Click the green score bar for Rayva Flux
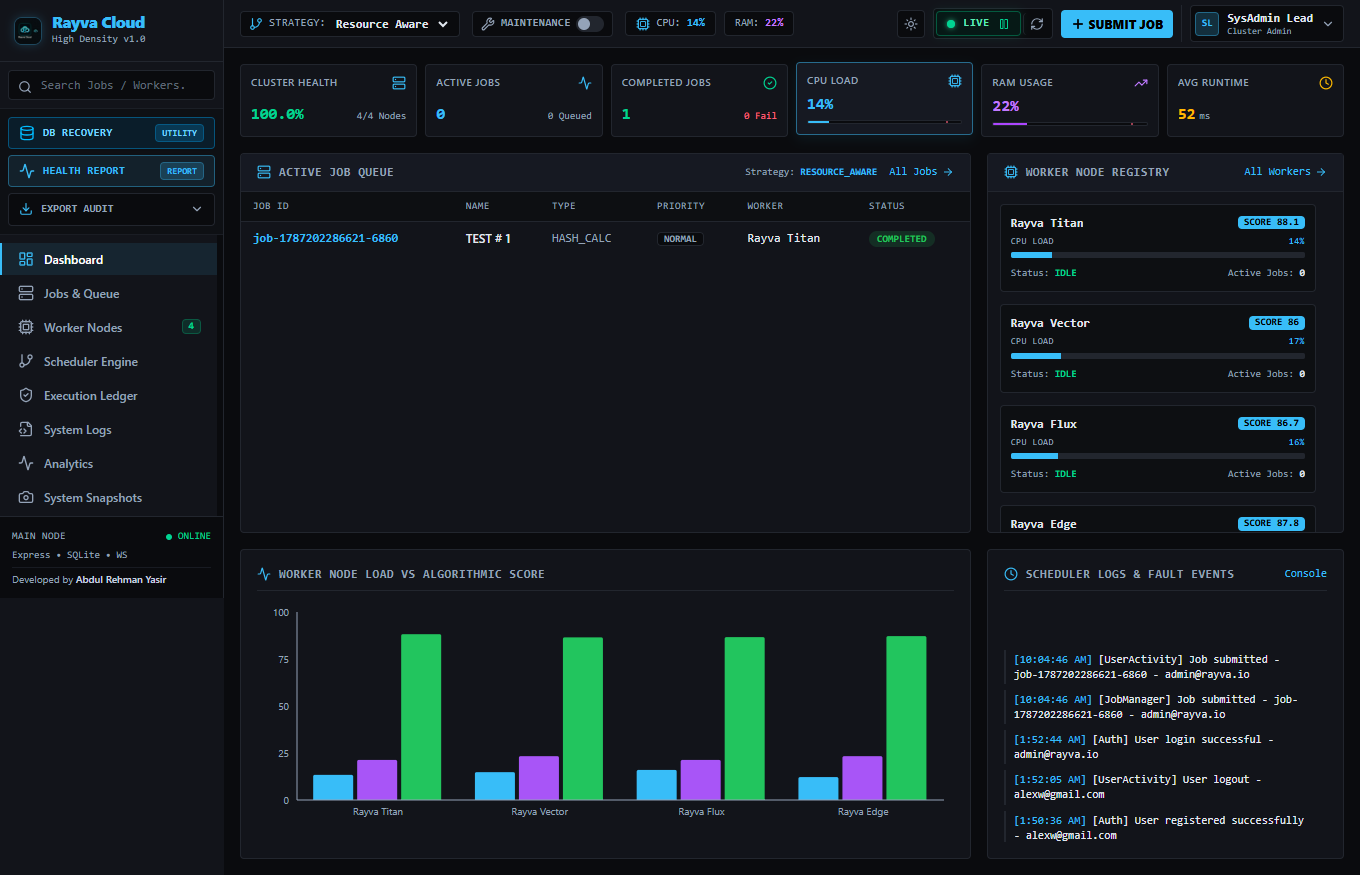This screenshot has width=1360, height=875. click(744, 718)
